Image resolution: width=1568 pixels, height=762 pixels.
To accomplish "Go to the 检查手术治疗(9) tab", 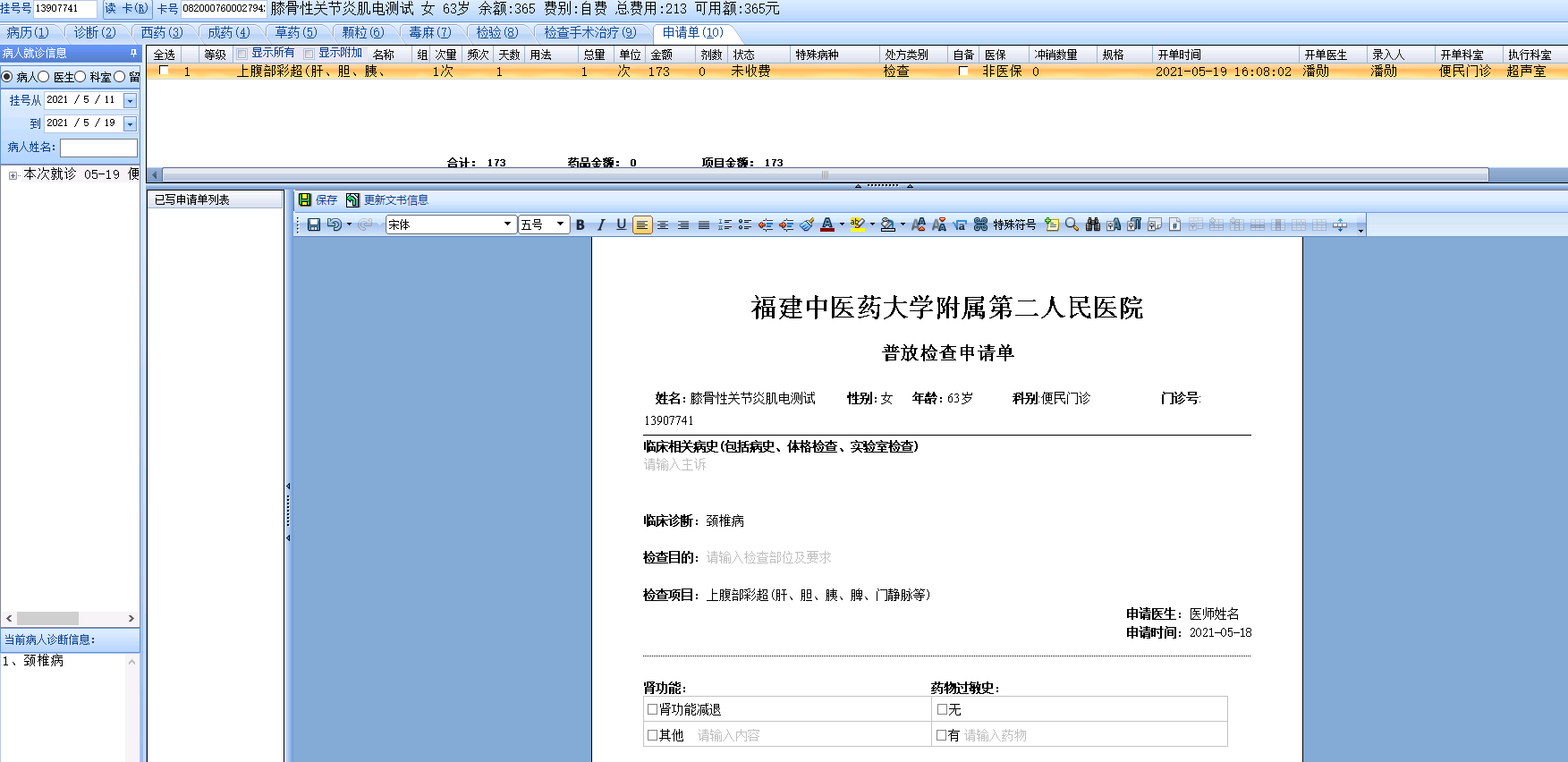I will point(590,33).
